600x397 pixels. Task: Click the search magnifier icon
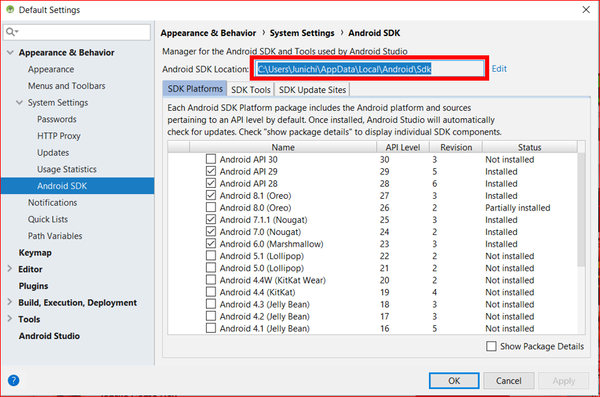tap(11, 32)
